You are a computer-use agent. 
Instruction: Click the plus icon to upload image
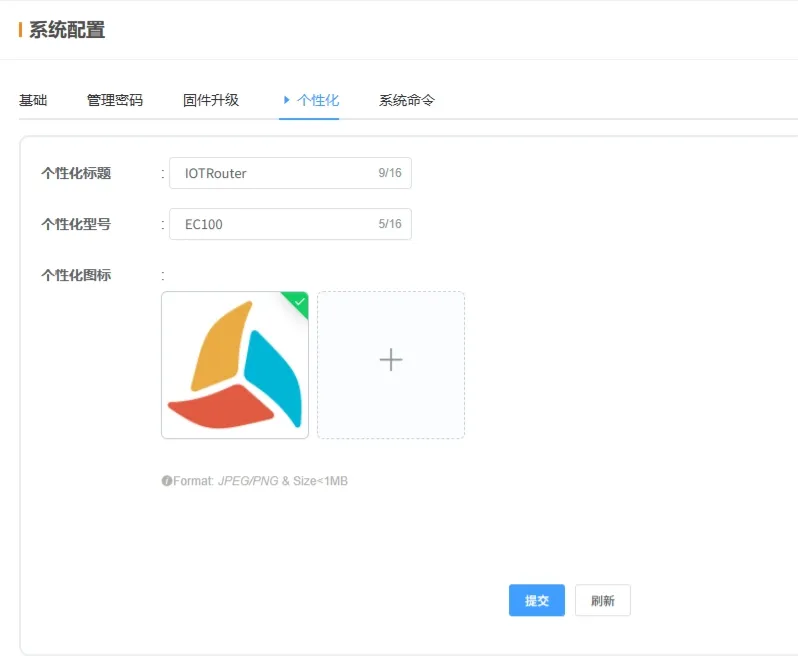coord(391,361)
